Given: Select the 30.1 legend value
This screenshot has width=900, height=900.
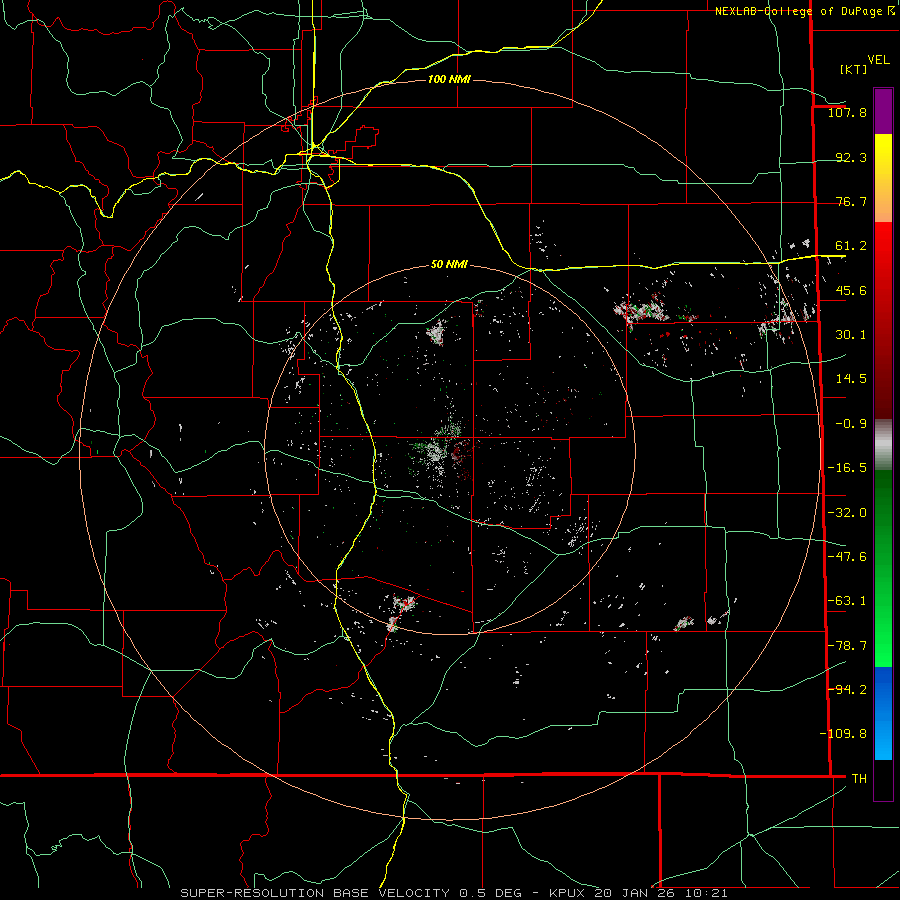Looking at the screenshot, I should pyautogui.click(x=851, y=335).
